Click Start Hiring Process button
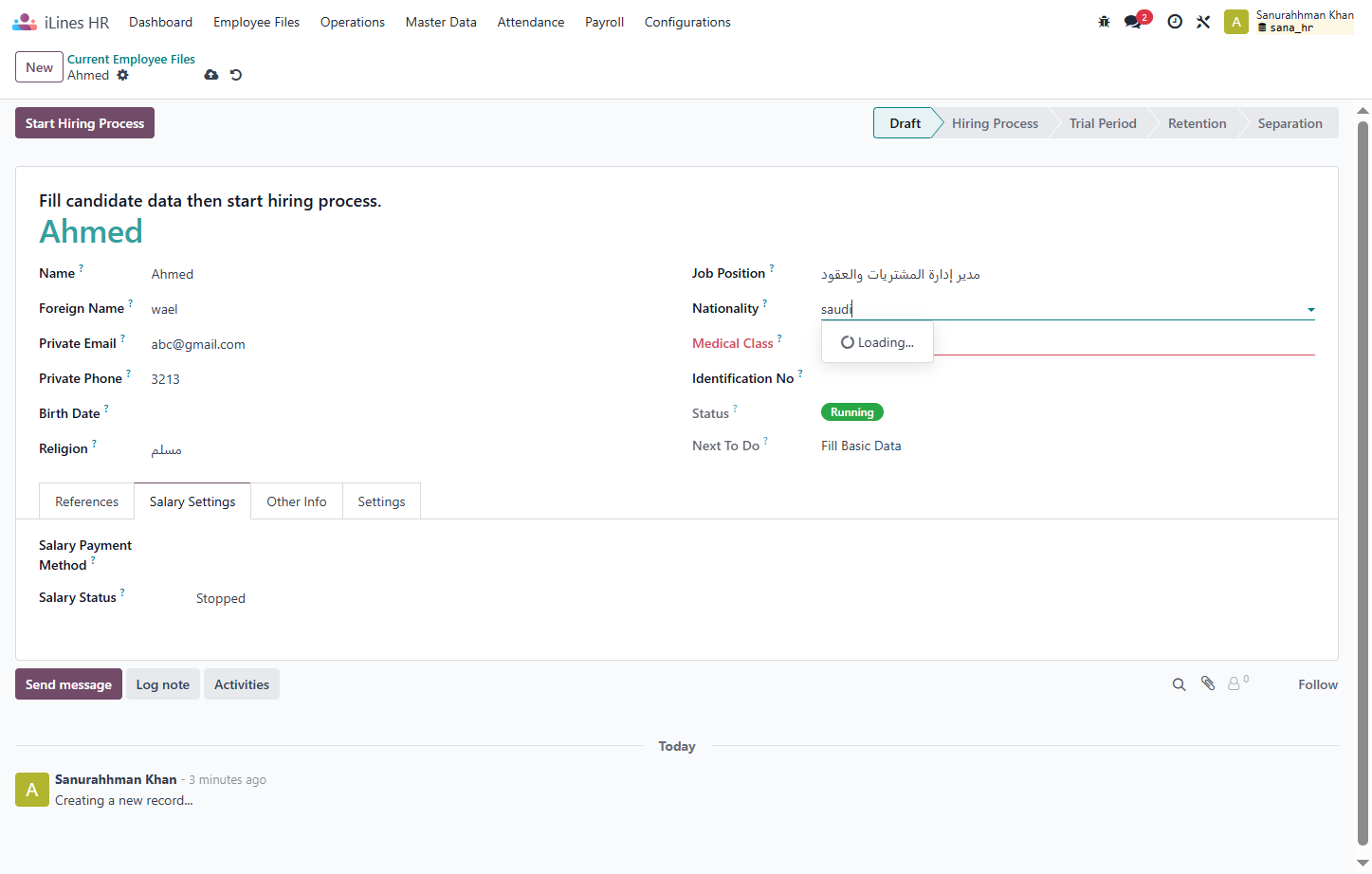1372x874 pixels. (x=84, y=123)
